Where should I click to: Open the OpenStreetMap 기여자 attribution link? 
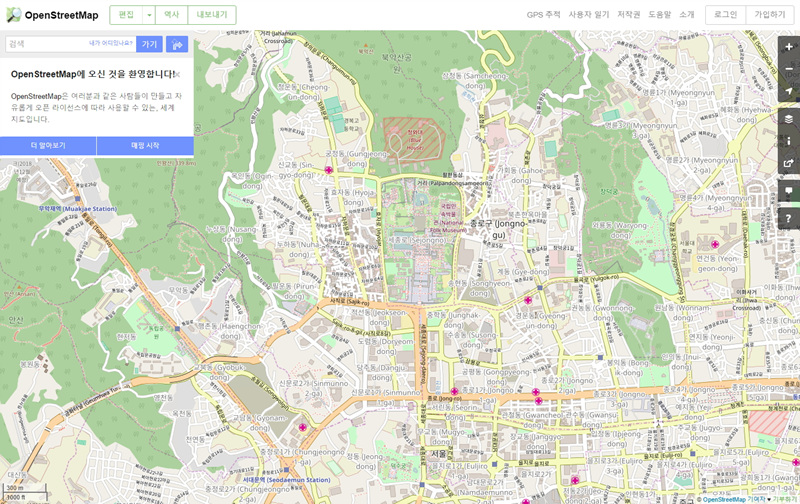[734, 499]
